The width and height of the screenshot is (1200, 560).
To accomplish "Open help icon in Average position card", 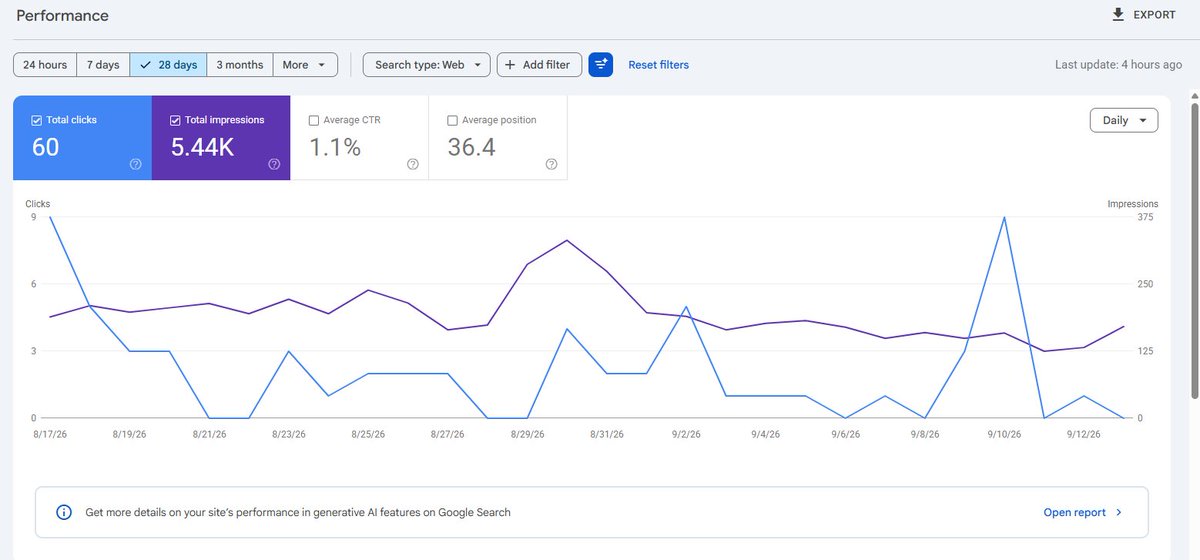I will 551,165.
